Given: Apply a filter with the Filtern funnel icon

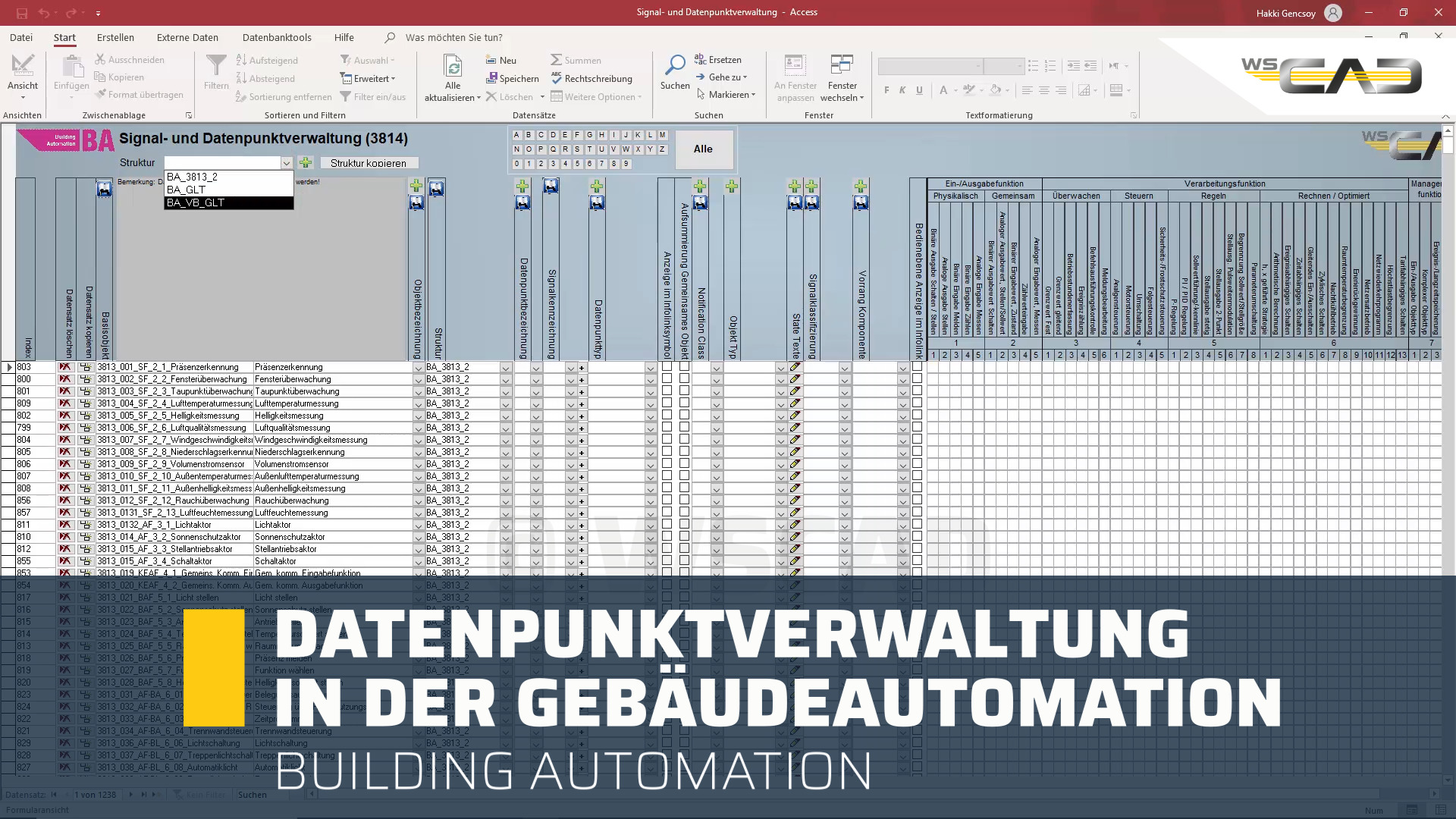Looking at the screenshot, I should (216, 67).
